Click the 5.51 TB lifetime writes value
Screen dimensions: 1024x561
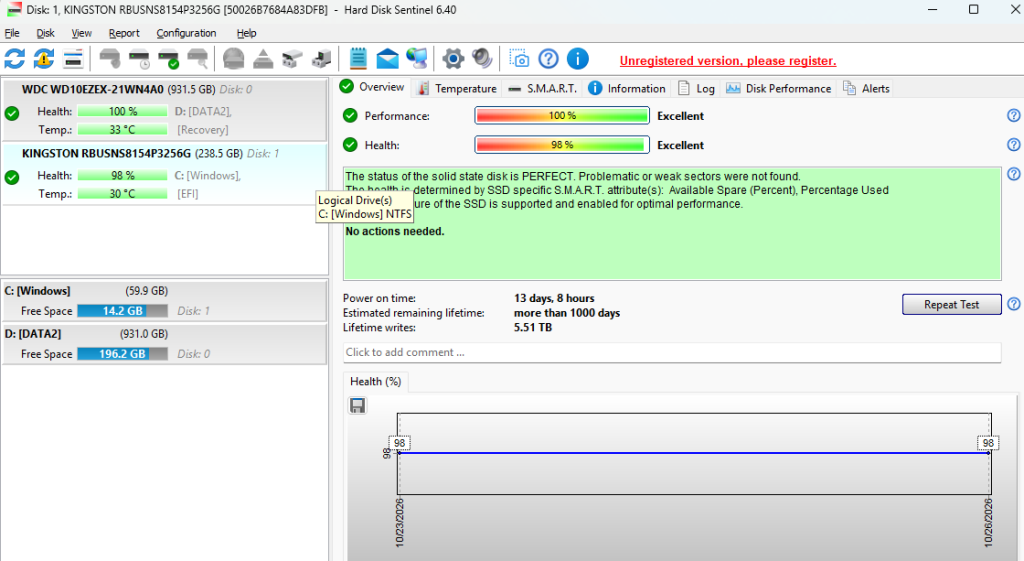[x=533, y=327]
